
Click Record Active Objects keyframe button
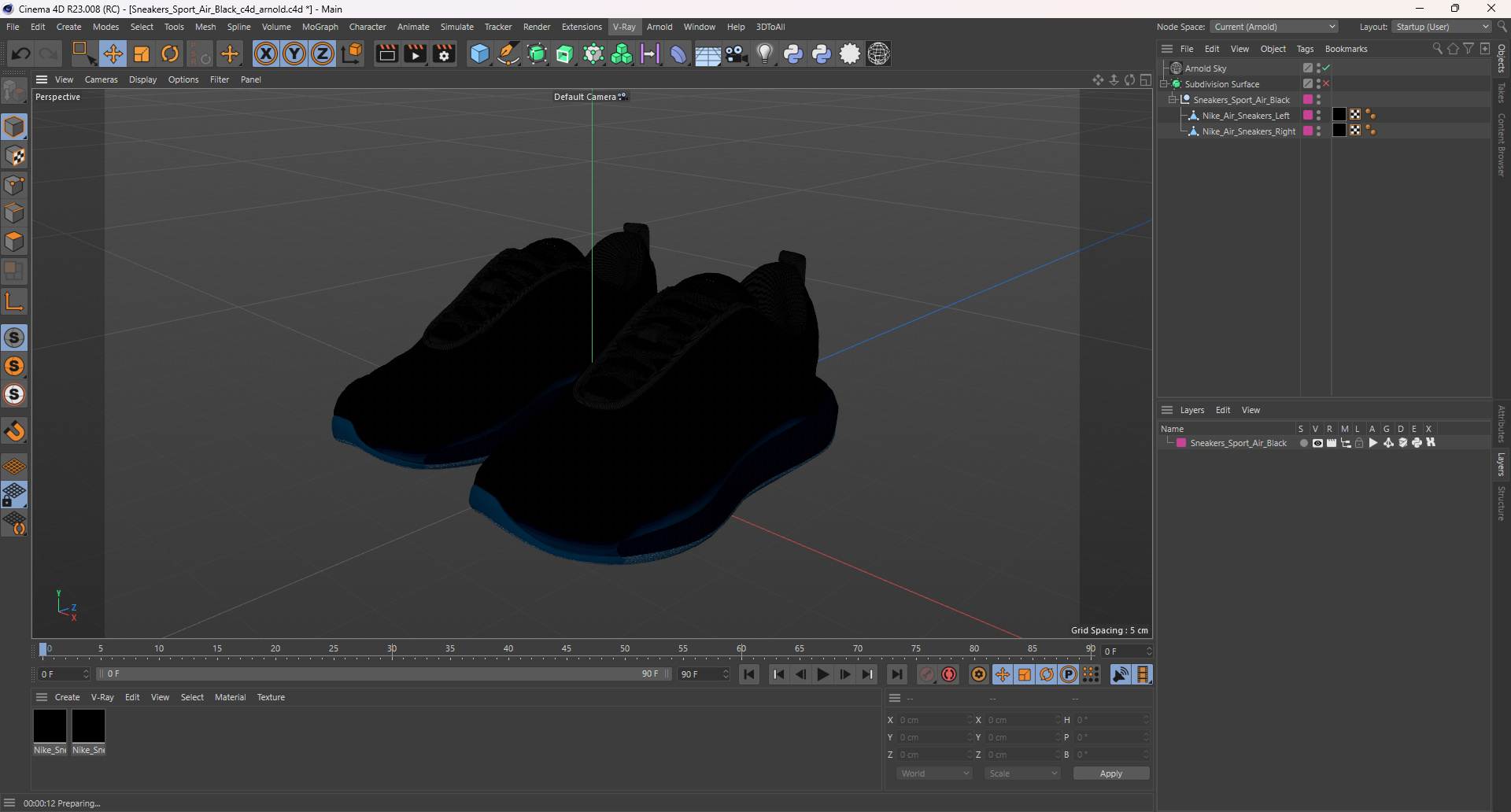[x=927, y=674]
